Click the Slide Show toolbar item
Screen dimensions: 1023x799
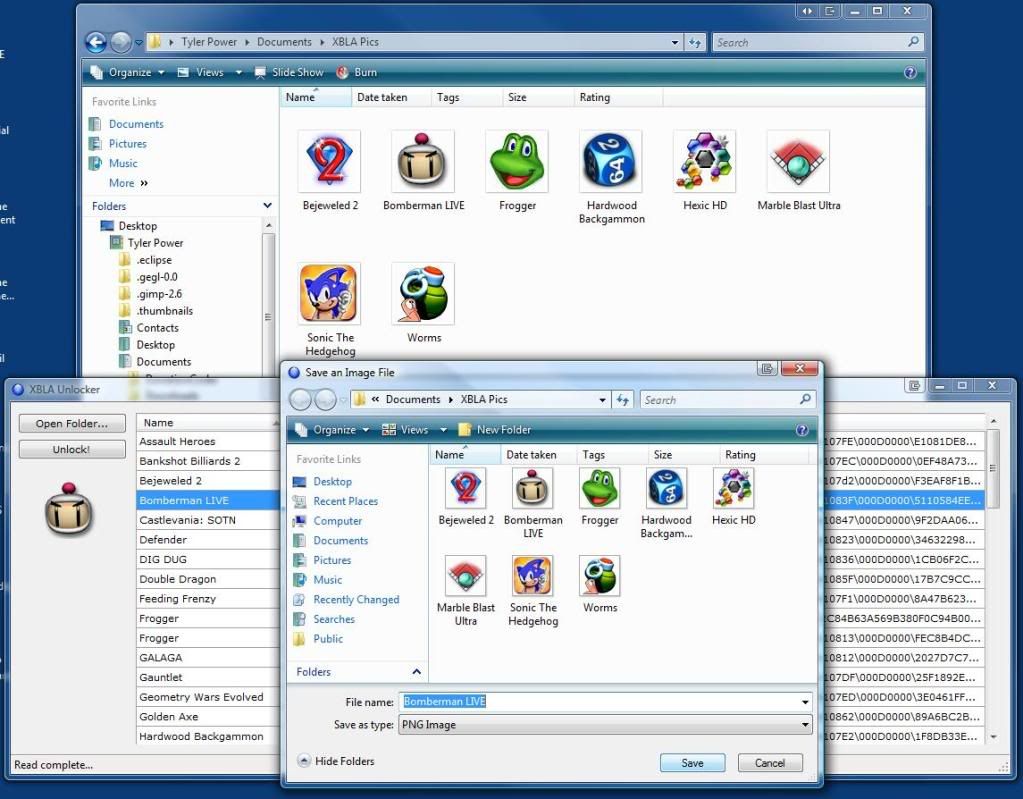(x=289, y=72)
